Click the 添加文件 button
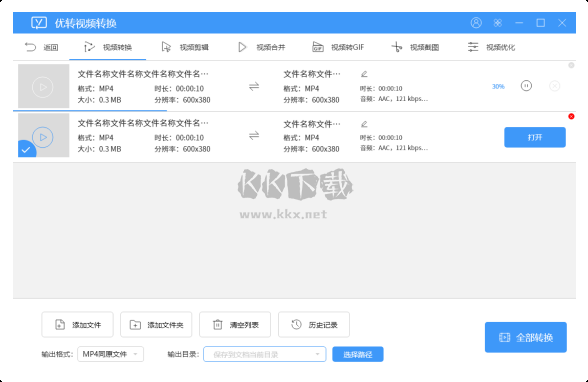588x382 pixels. click(77, 325)
